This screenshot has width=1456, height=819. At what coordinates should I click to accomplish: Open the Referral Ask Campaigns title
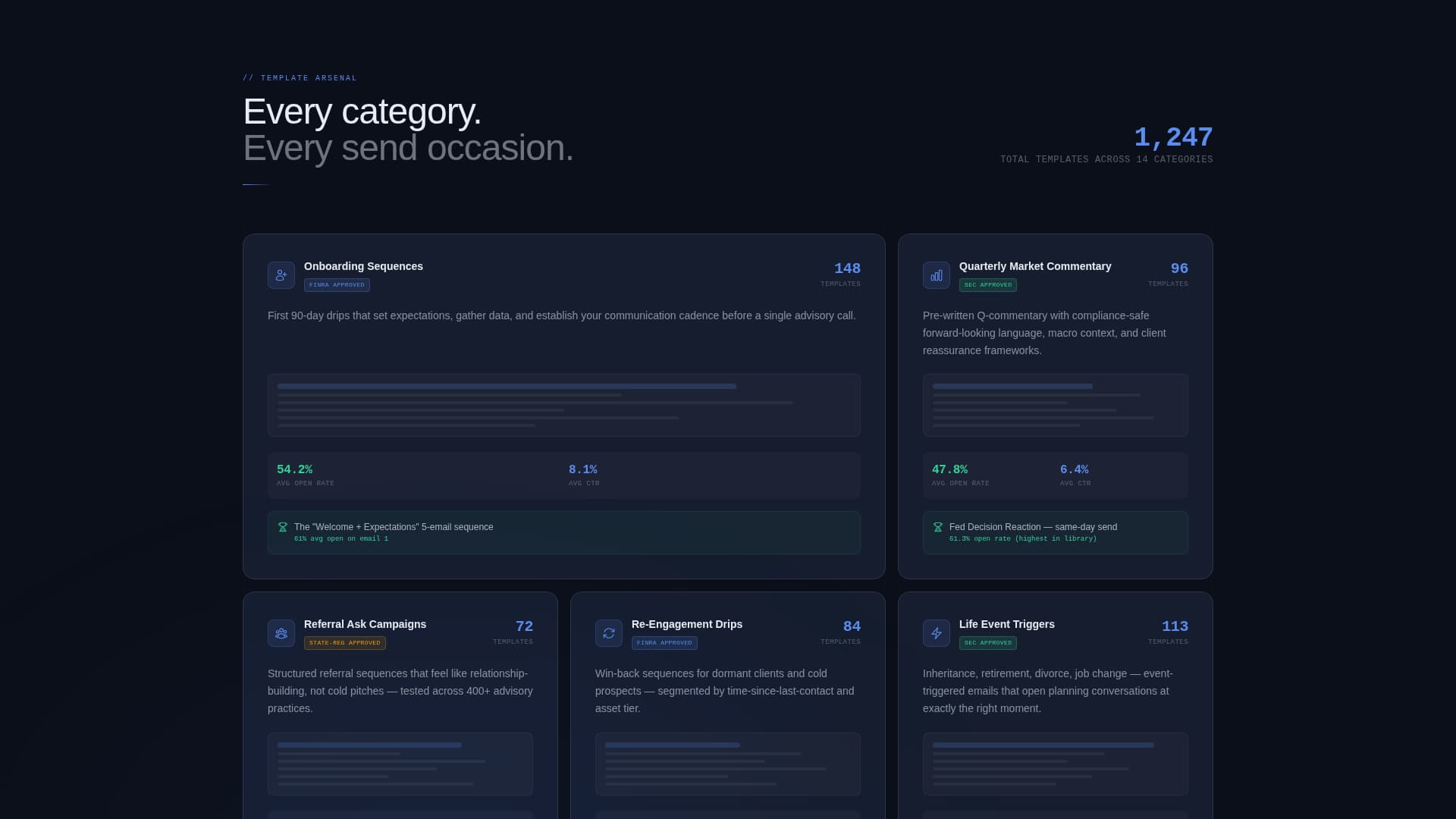coord(365,624)
